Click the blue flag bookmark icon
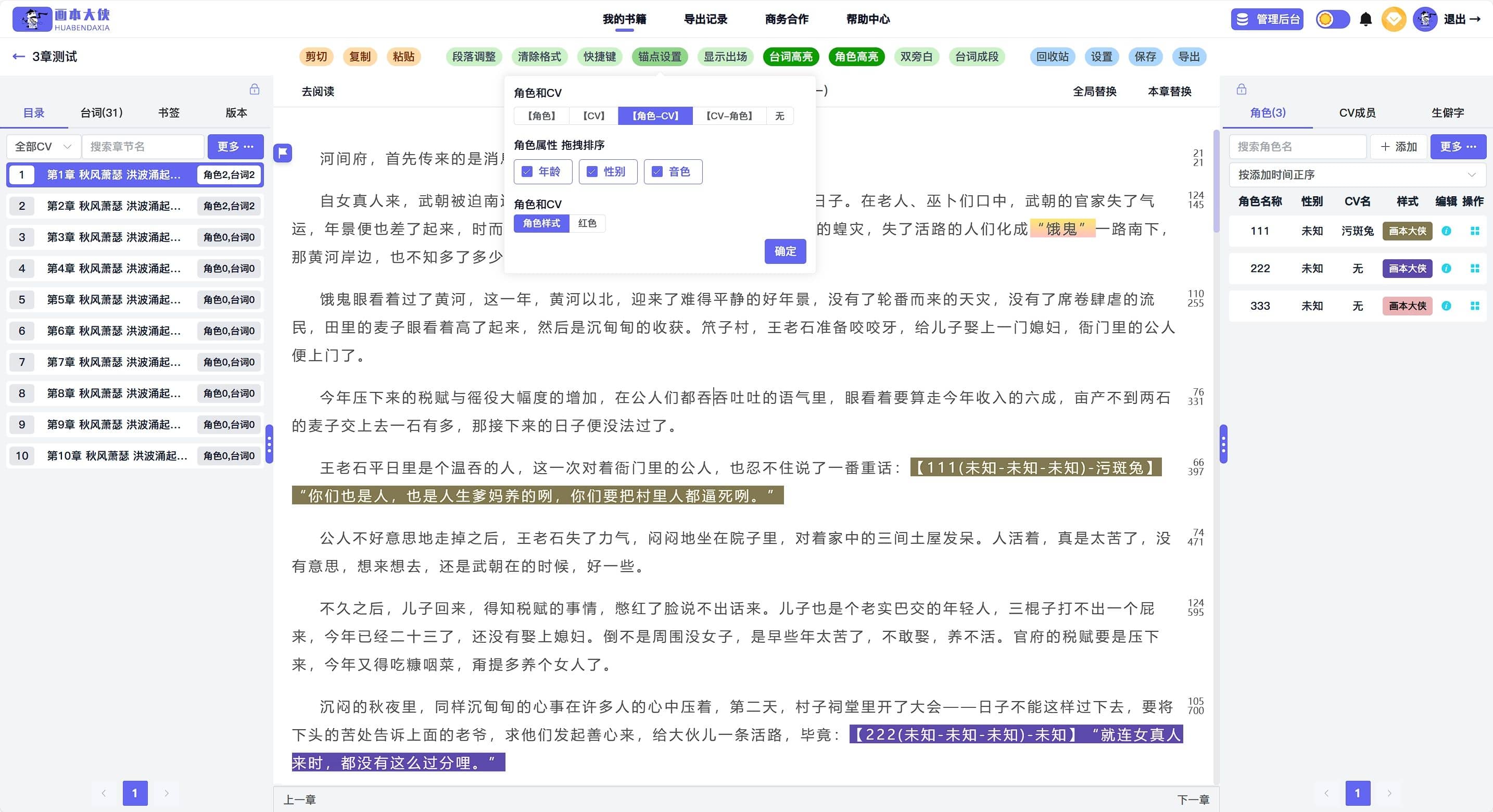The height and width of the screenshot is (812, 1493). pyautogui.click(x=282, y=153)
